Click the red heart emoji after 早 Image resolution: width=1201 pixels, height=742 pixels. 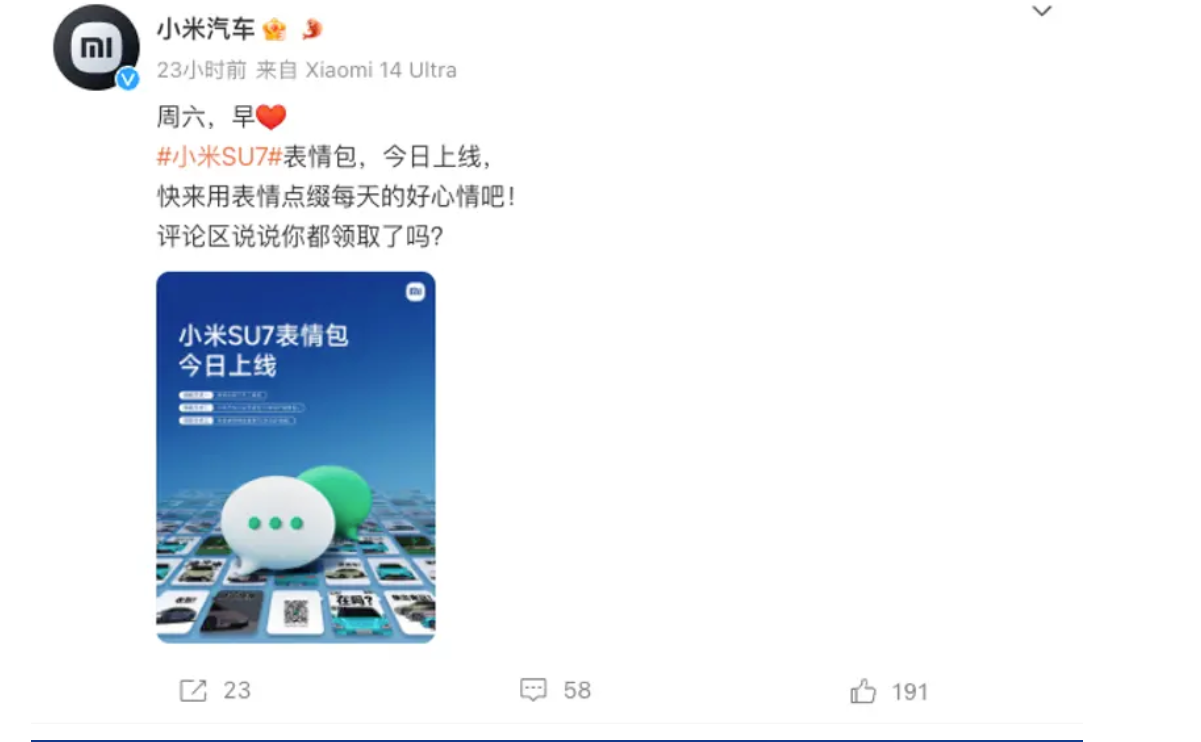pyautogui.click(x=271, y=118)
